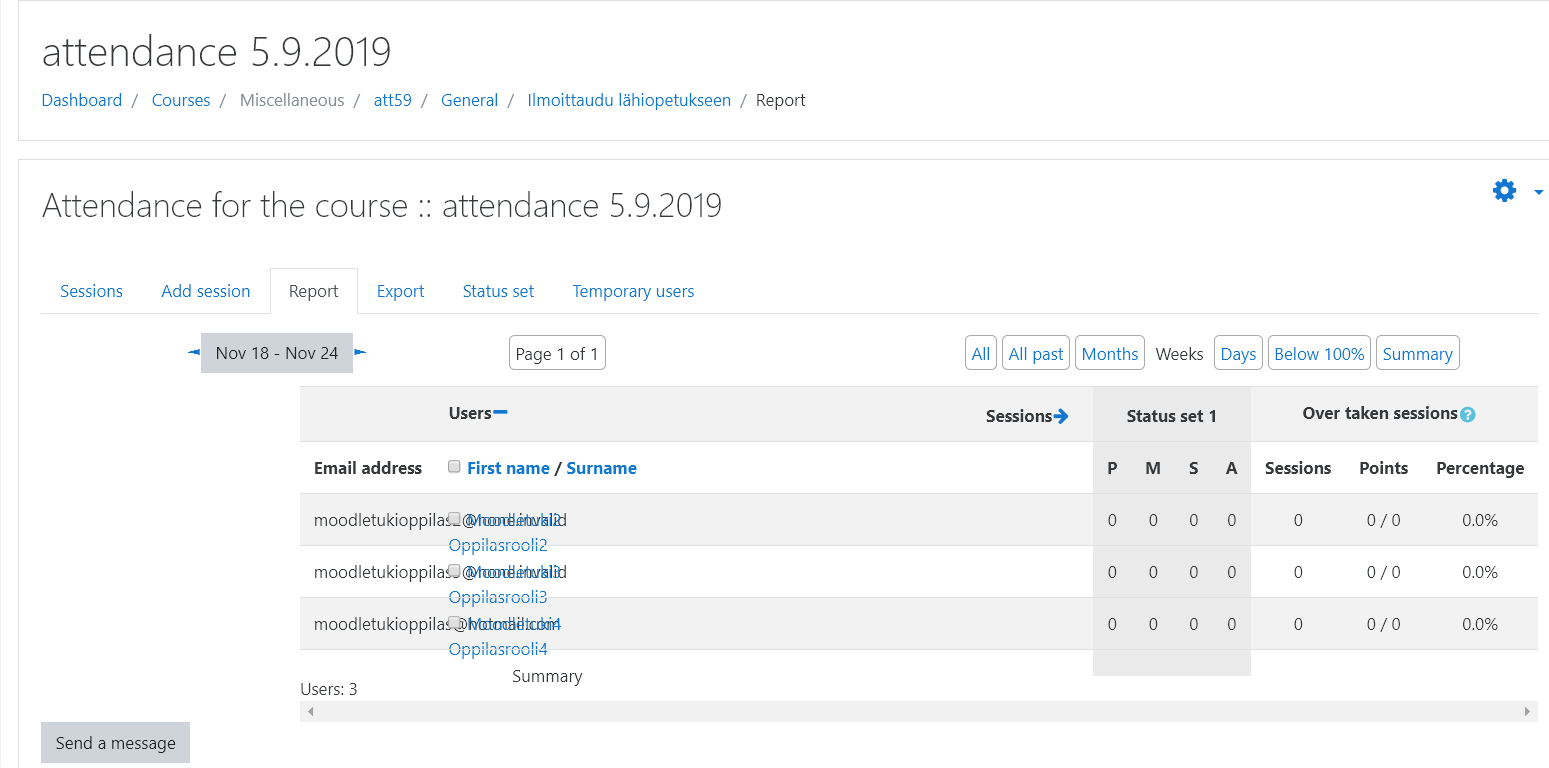Check the Oppilasrooli4 student checkbox
1549x768 pixels.
coord(454,623)
